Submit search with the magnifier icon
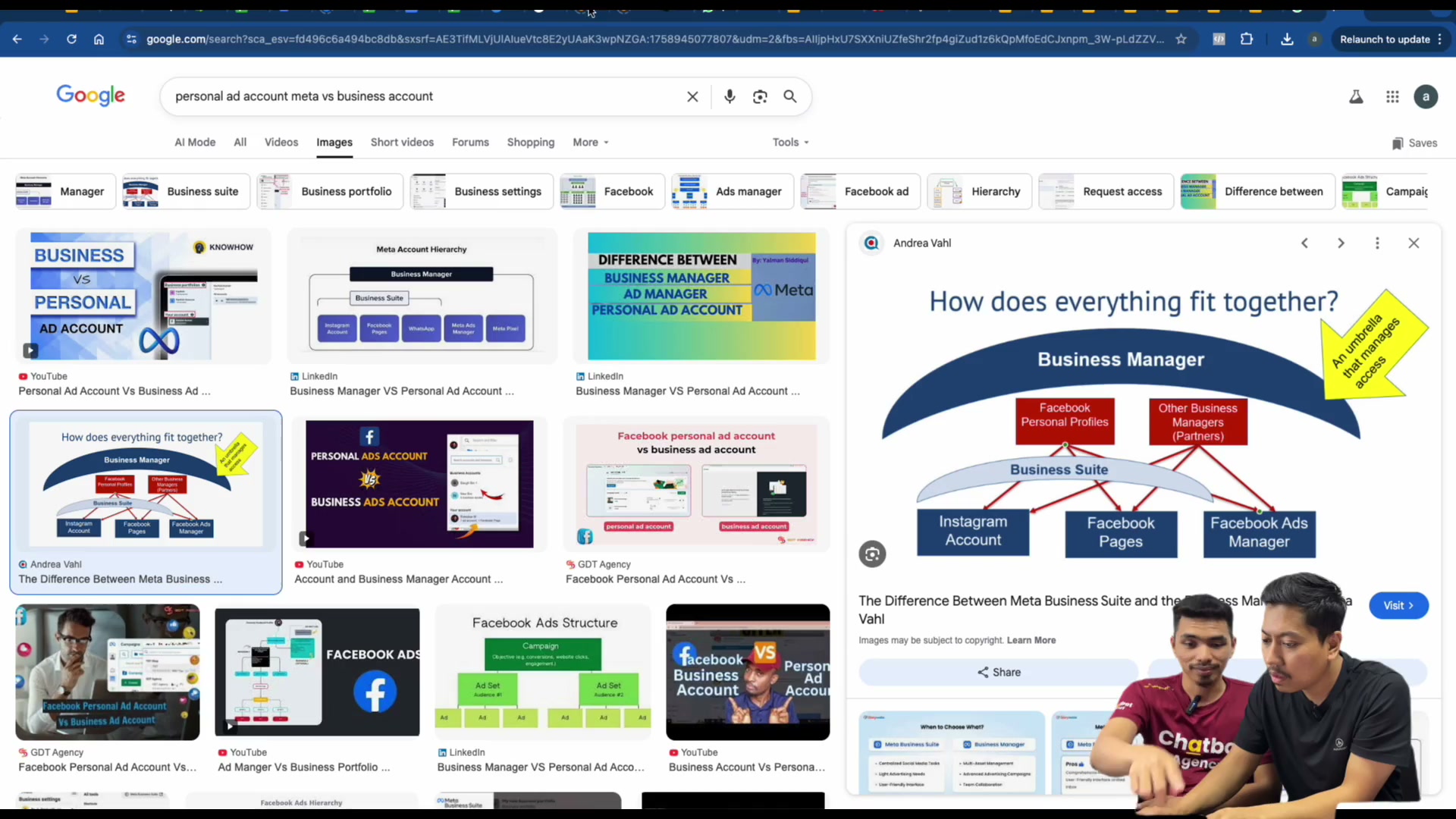The width and height of the screenshot is (1456, 819). click(790, 96)
